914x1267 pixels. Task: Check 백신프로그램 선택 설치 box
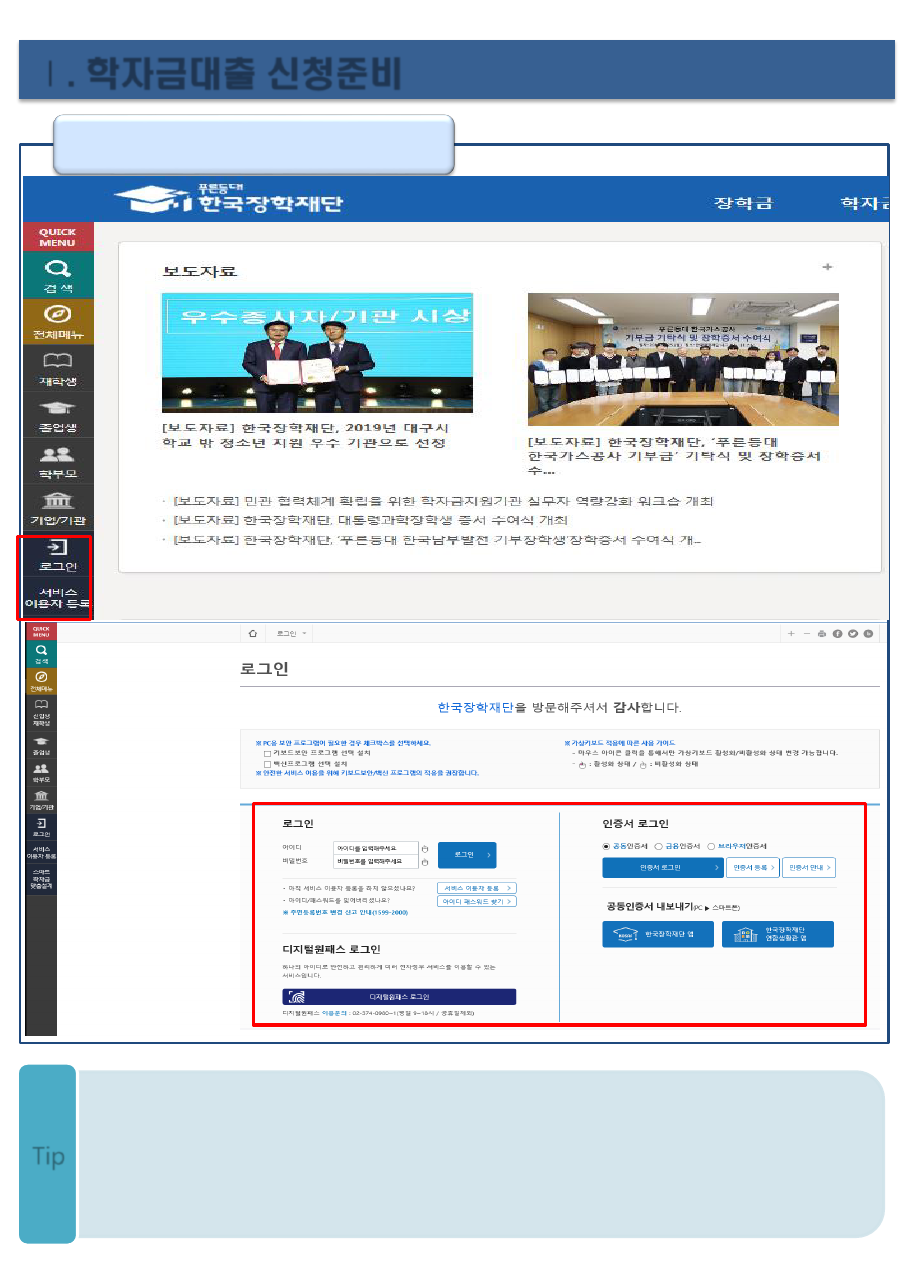coord(267,763)
